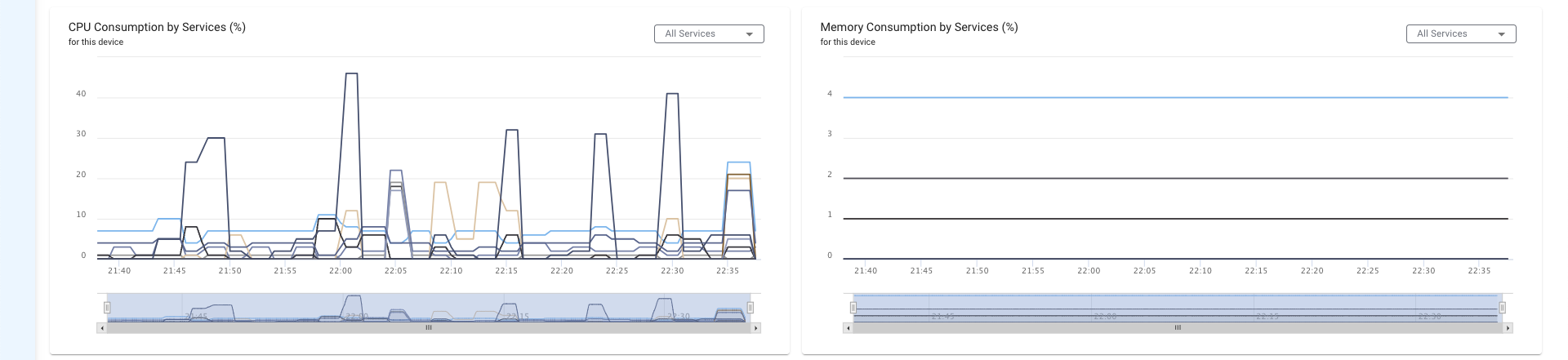Open the Memory chart All Services dropdown

click(x=1460, y=33)
